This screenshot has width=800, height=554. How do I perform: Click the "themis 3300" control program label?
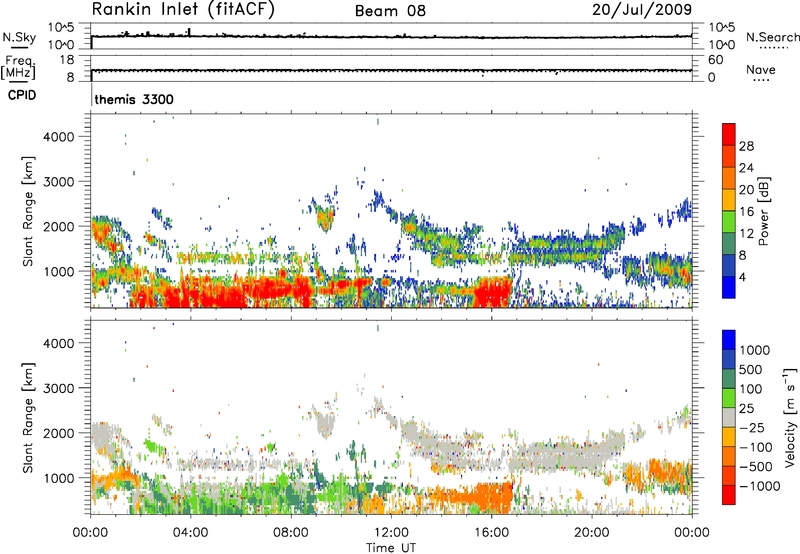click(x=134, y=99)
